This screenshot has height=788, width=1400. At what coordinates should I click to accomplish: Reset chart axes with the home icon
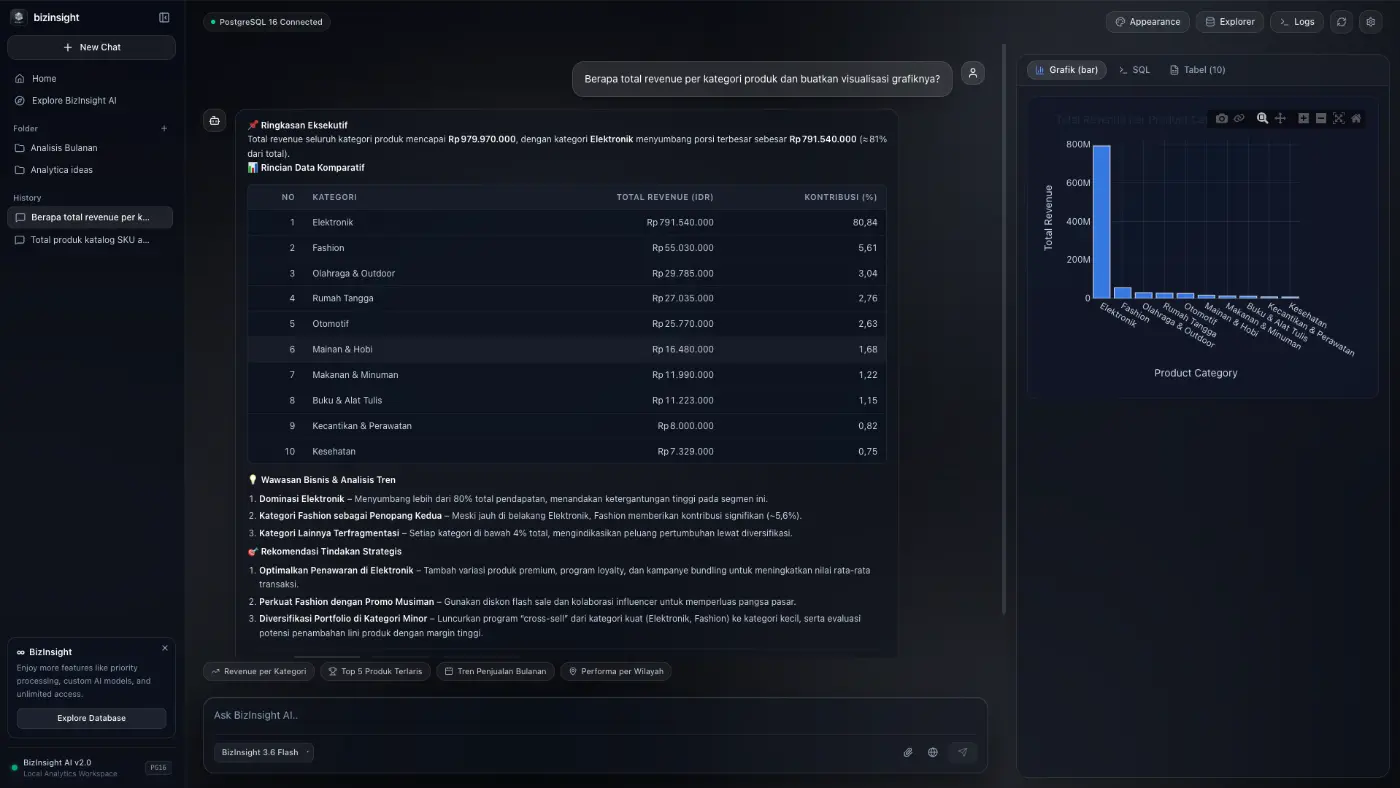[x=1356, y=118]
